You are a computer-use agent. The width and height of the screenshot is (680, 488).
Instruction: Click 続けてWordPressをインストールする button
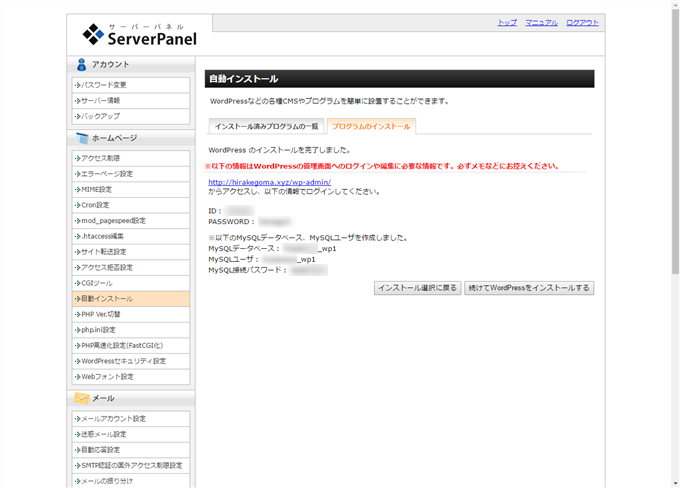tap(529, 288)
